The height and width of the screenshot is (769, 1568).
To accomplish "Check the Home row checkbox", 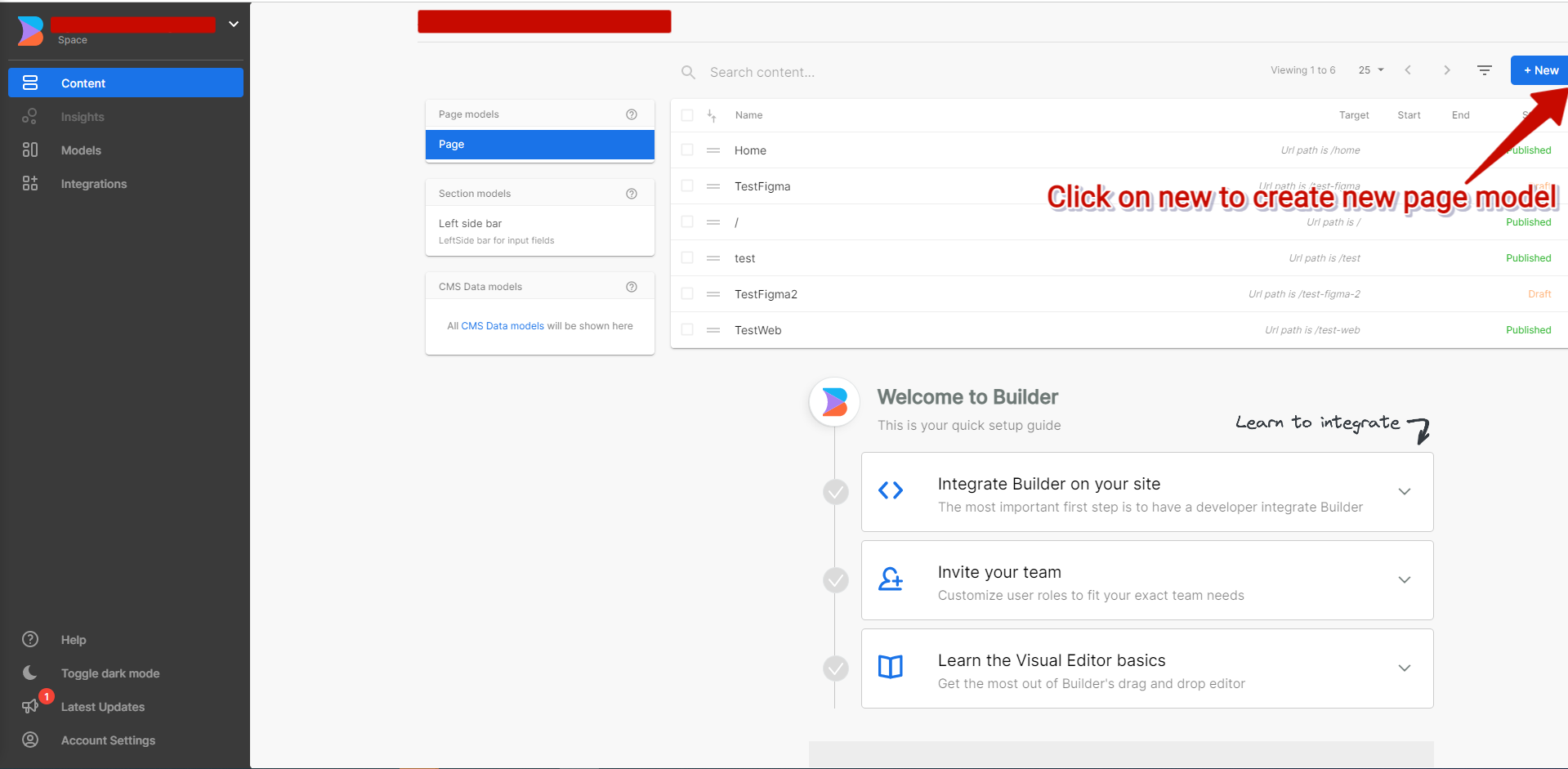I will (687, 150).
